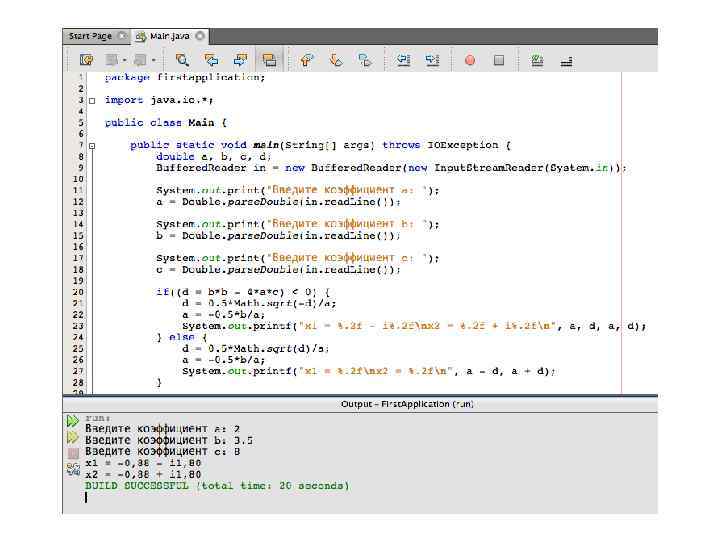Open the Forward navigation dropdown arrow
Viewport: 720px width, 540px height.
154,60
